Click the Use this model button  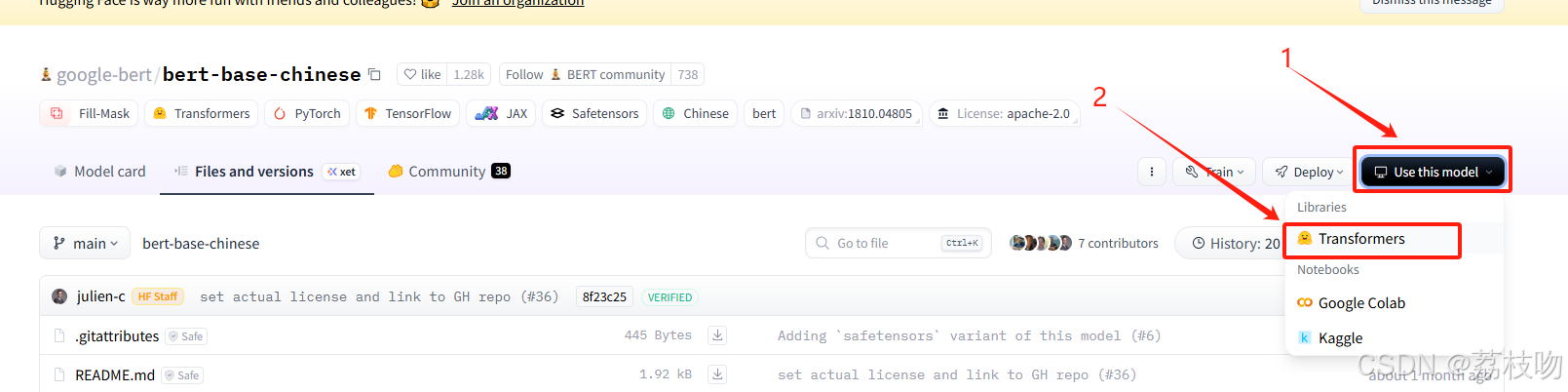(1433, 172)
